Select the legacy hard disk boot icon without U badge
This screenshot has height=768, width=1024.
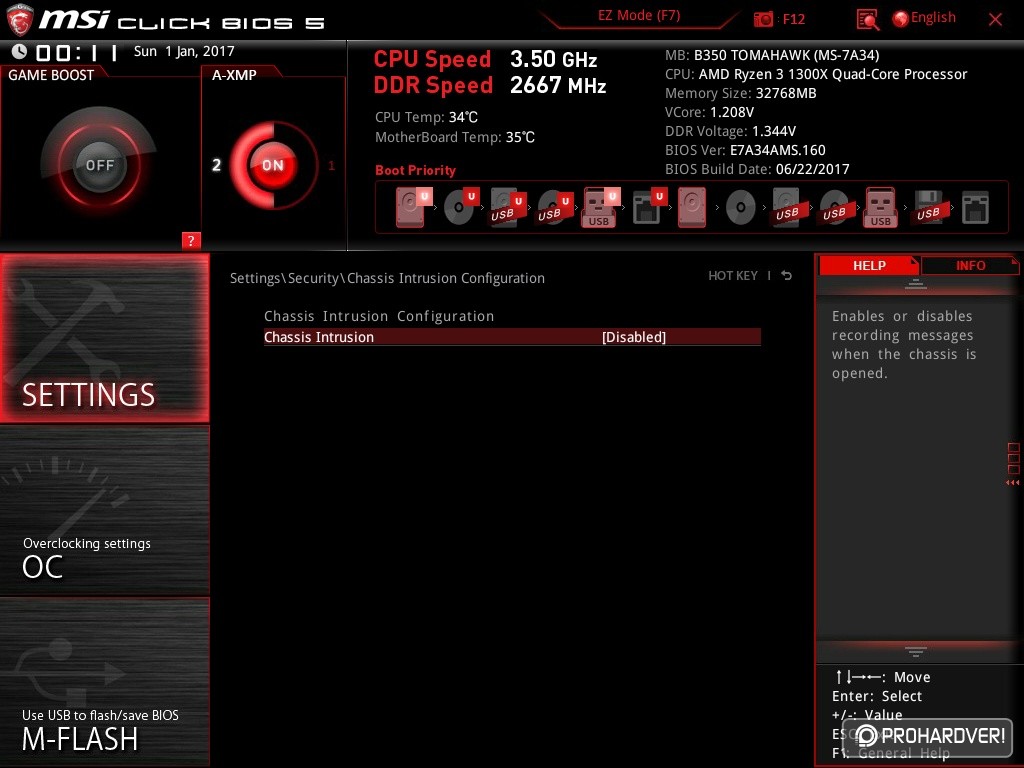tap(692, 208)
